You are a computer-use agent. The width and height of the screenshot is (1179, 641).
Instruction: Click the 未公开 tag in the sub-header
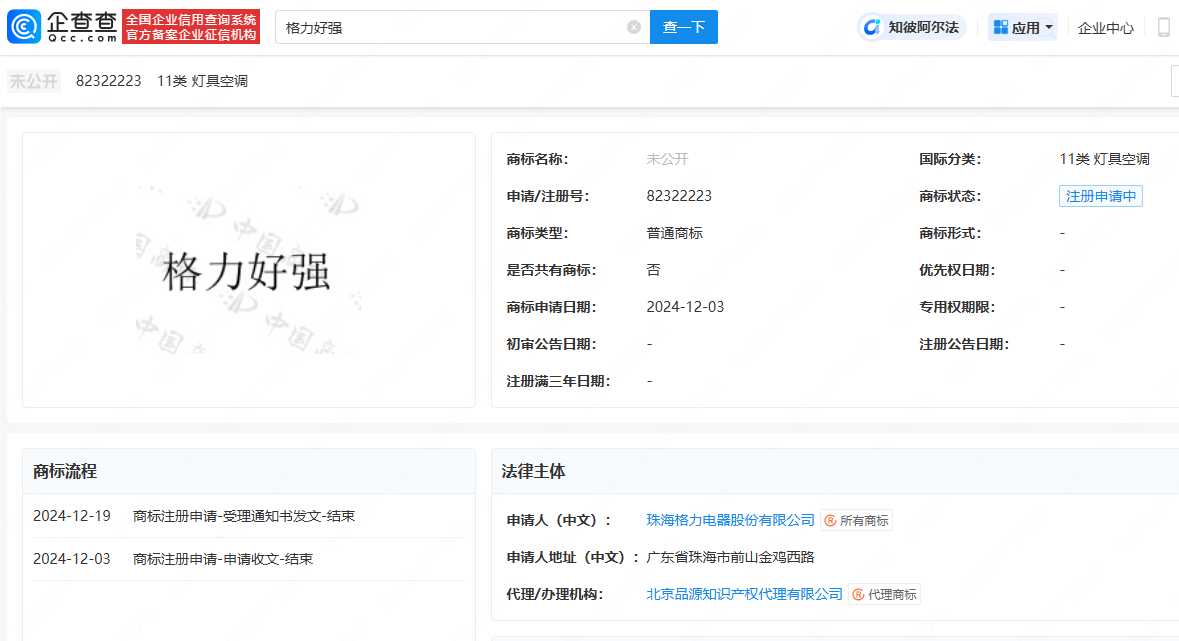pos(34,81)
